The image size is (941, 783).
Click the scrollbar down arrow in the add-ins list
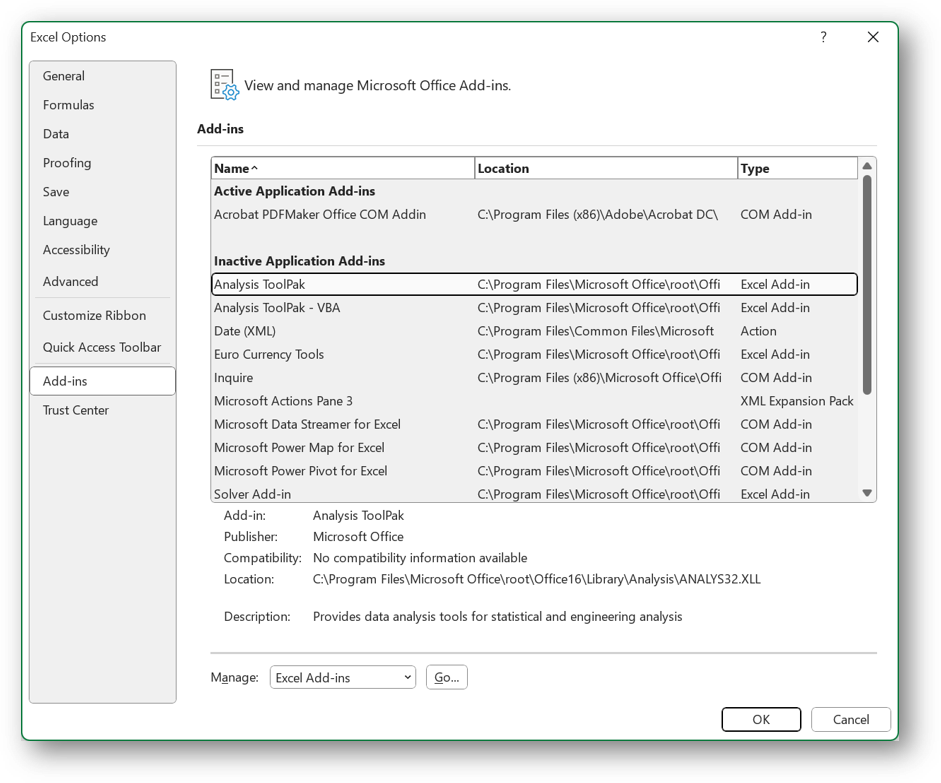point(866,492)
